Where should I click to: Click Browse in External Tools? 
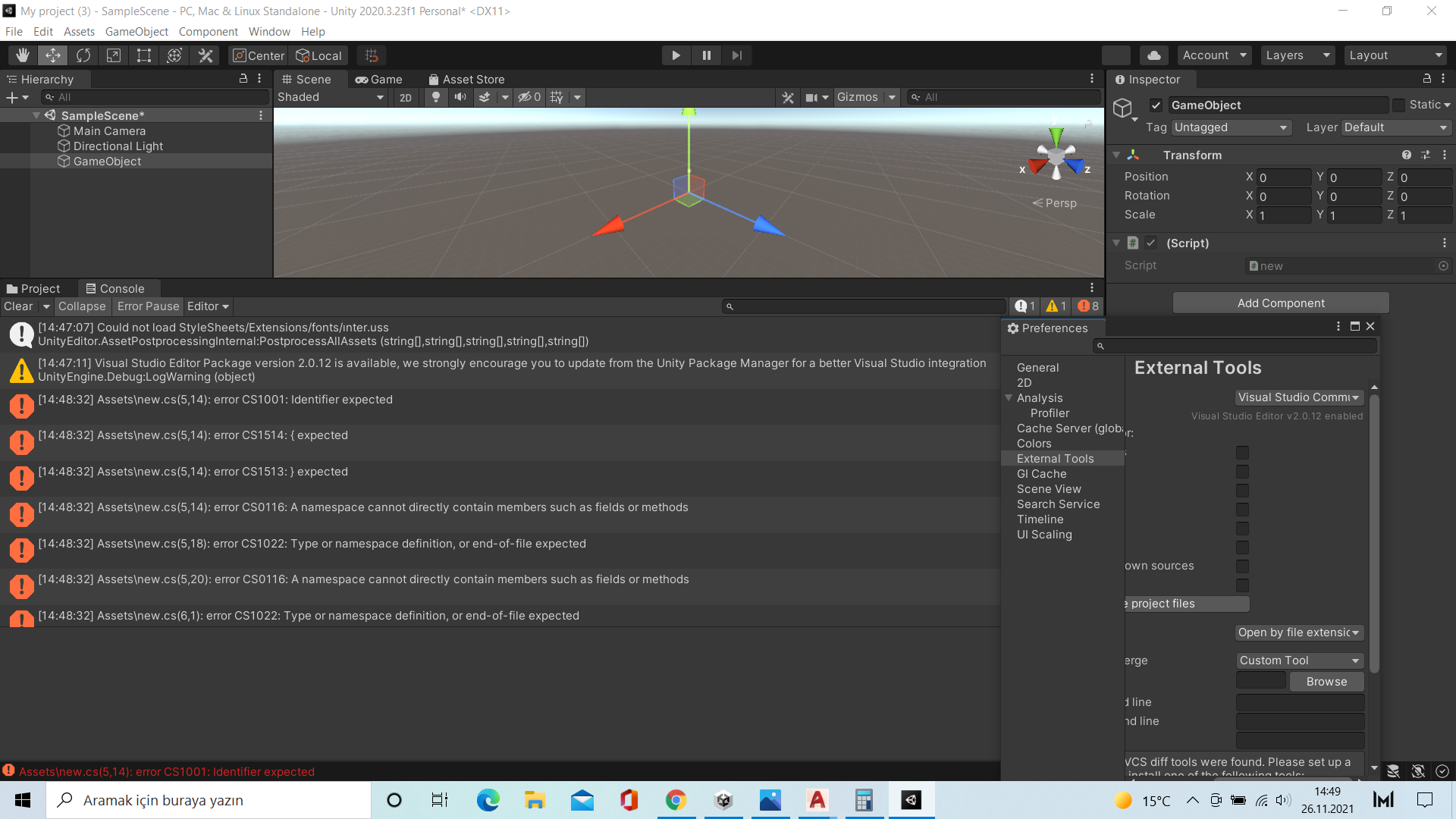point(1326,682)
